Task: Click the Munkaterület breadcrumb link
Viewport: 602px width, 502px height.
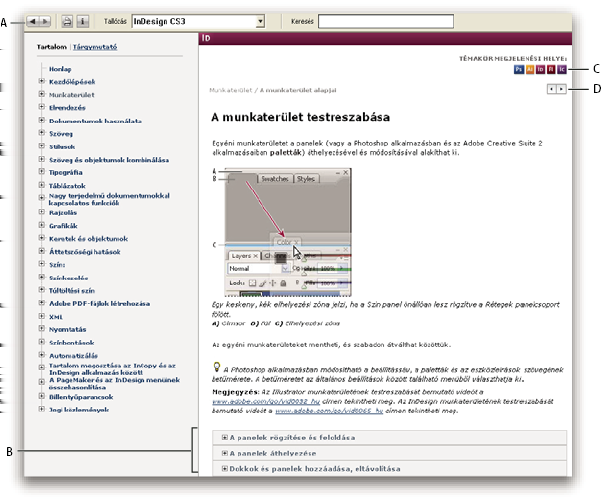Action: tap(231, 90)
